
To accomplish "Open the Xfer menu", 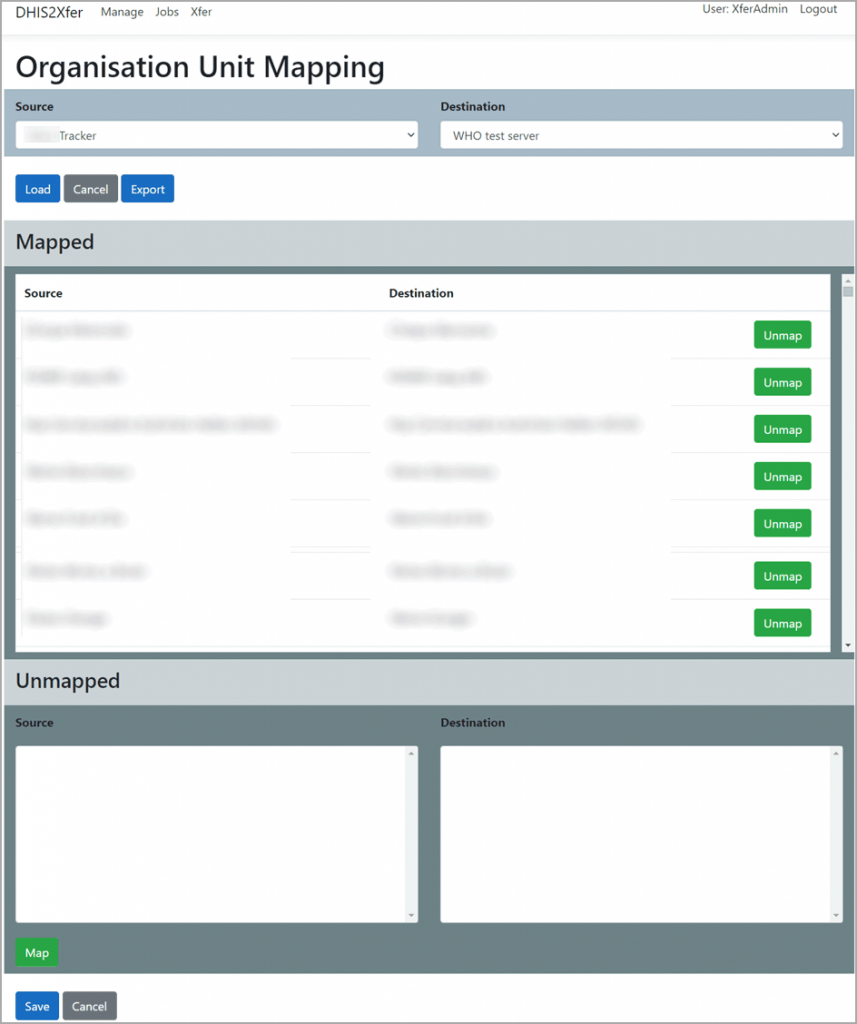I will [x=200, y=11].
